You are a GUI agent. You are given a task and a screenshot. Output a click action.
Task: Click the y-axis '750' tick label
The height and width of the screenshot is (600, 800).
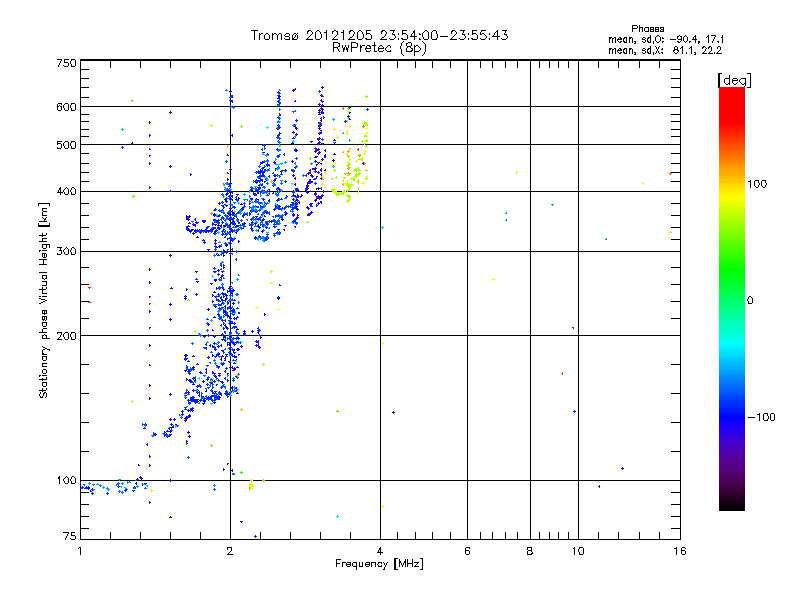point(66,63)
